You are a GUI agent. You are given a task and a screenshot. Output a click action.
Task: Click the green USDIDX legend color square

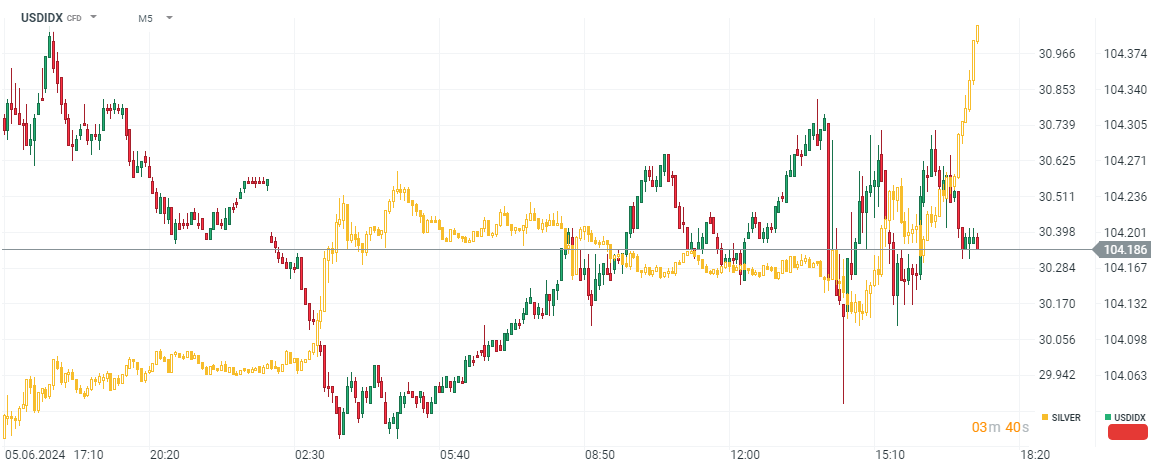coord(1108,417)
